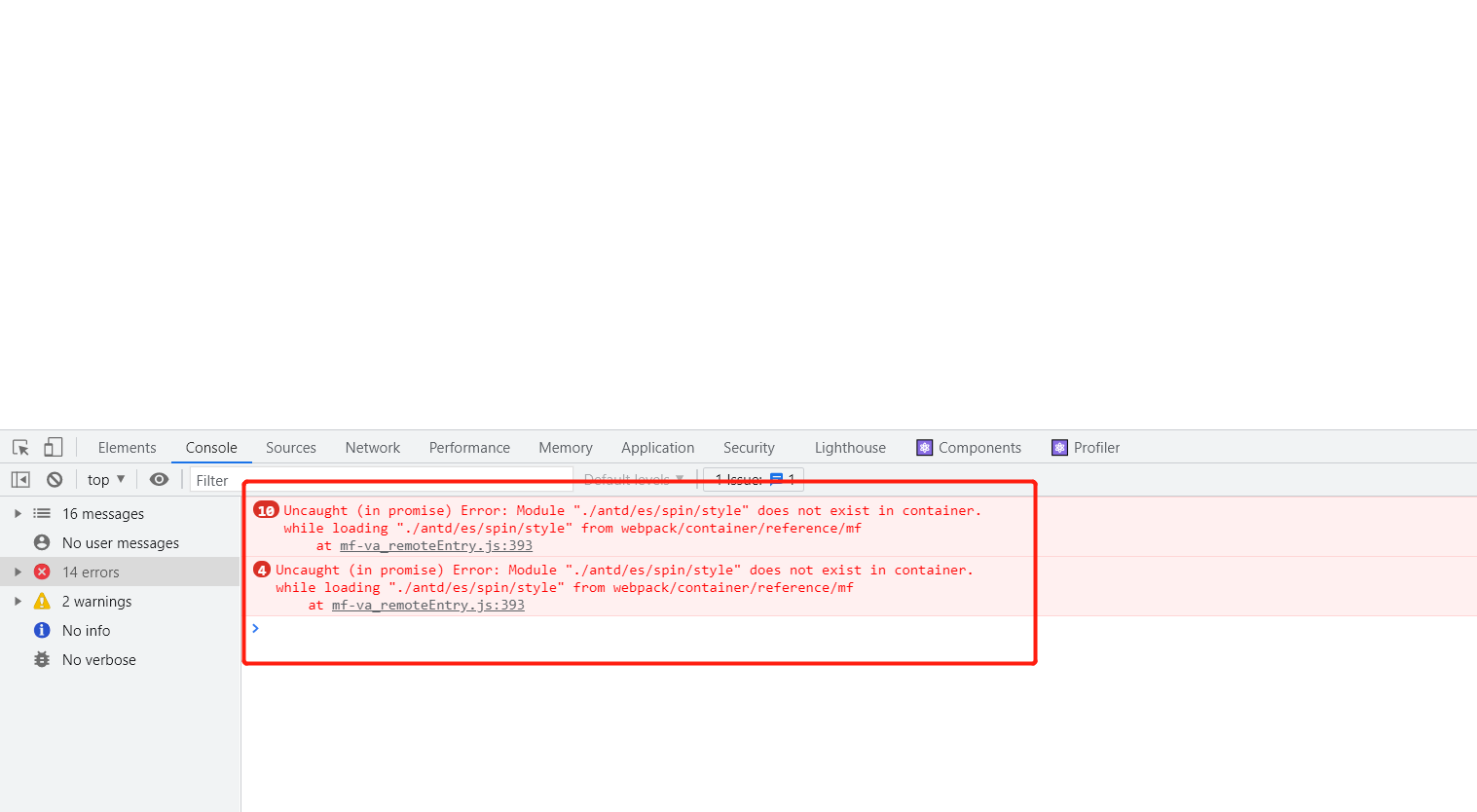The image size is (1477, 812).
Task: Open mf-va_remoteEntry.js:393 link in second error
Action: [428, 605]
